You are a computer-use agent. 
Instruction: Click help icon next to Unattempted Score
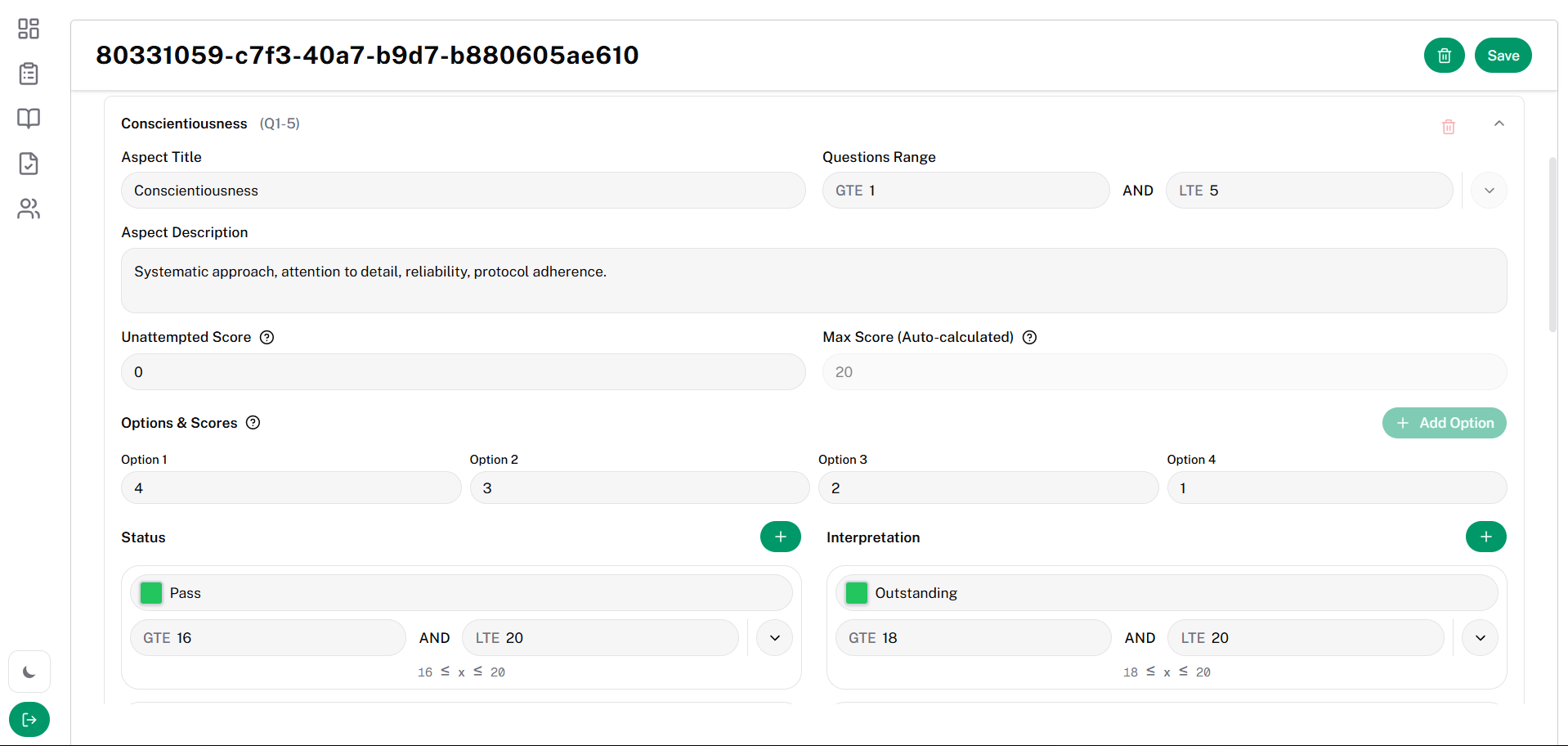[x=267, y=337]
